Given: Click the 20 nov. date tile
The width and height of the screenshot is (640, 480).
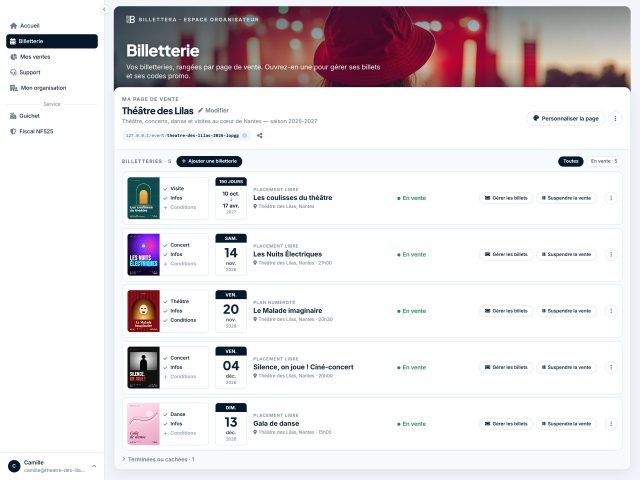Looking at the screenshot, I should tap(231, 311).
